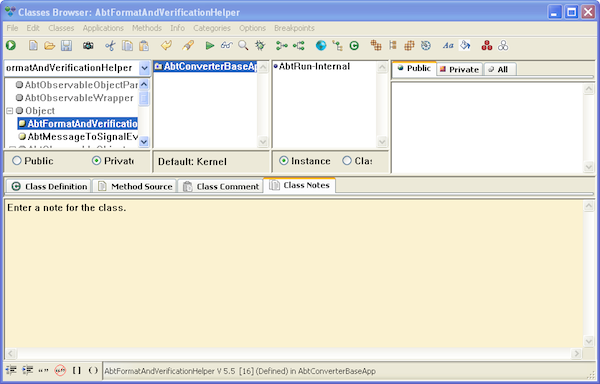Click the notes horizontal scrollbar right arrow

point(576,353)
